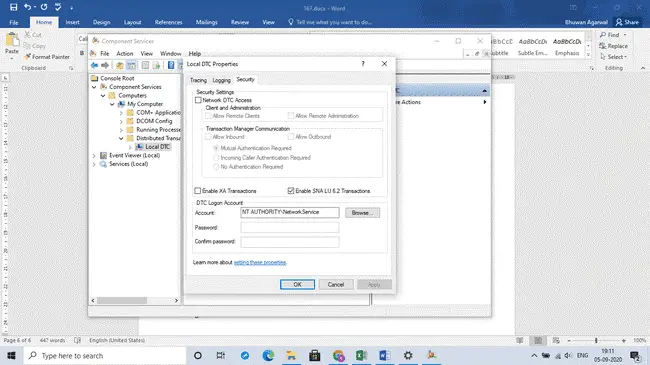Click the Confirm password field
Image resolution: width=650 pixels, height=365 pixels.
(290, 241)
